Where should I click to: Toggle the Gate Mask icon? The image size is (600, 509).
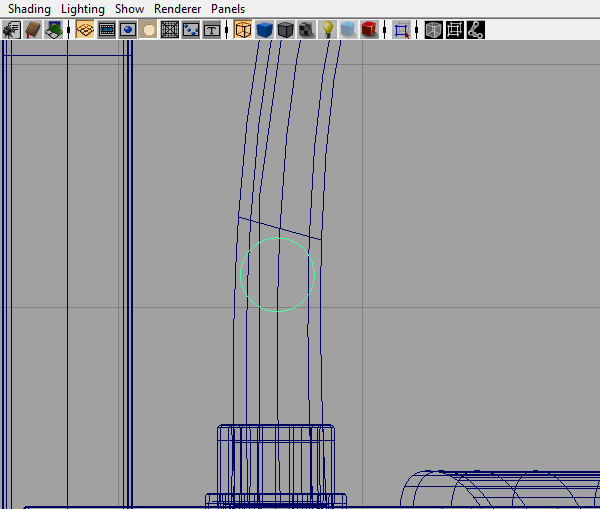148,30
